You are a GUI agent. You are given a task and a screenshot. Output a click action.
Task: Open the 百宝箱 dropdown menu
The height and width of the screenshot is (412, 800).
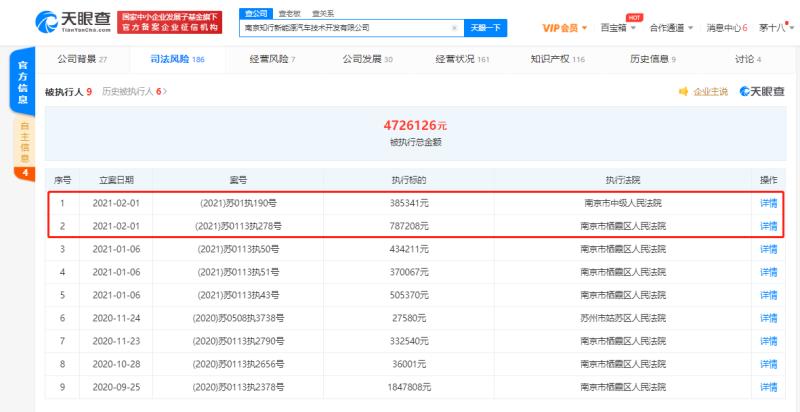click(x=618, y=28)
